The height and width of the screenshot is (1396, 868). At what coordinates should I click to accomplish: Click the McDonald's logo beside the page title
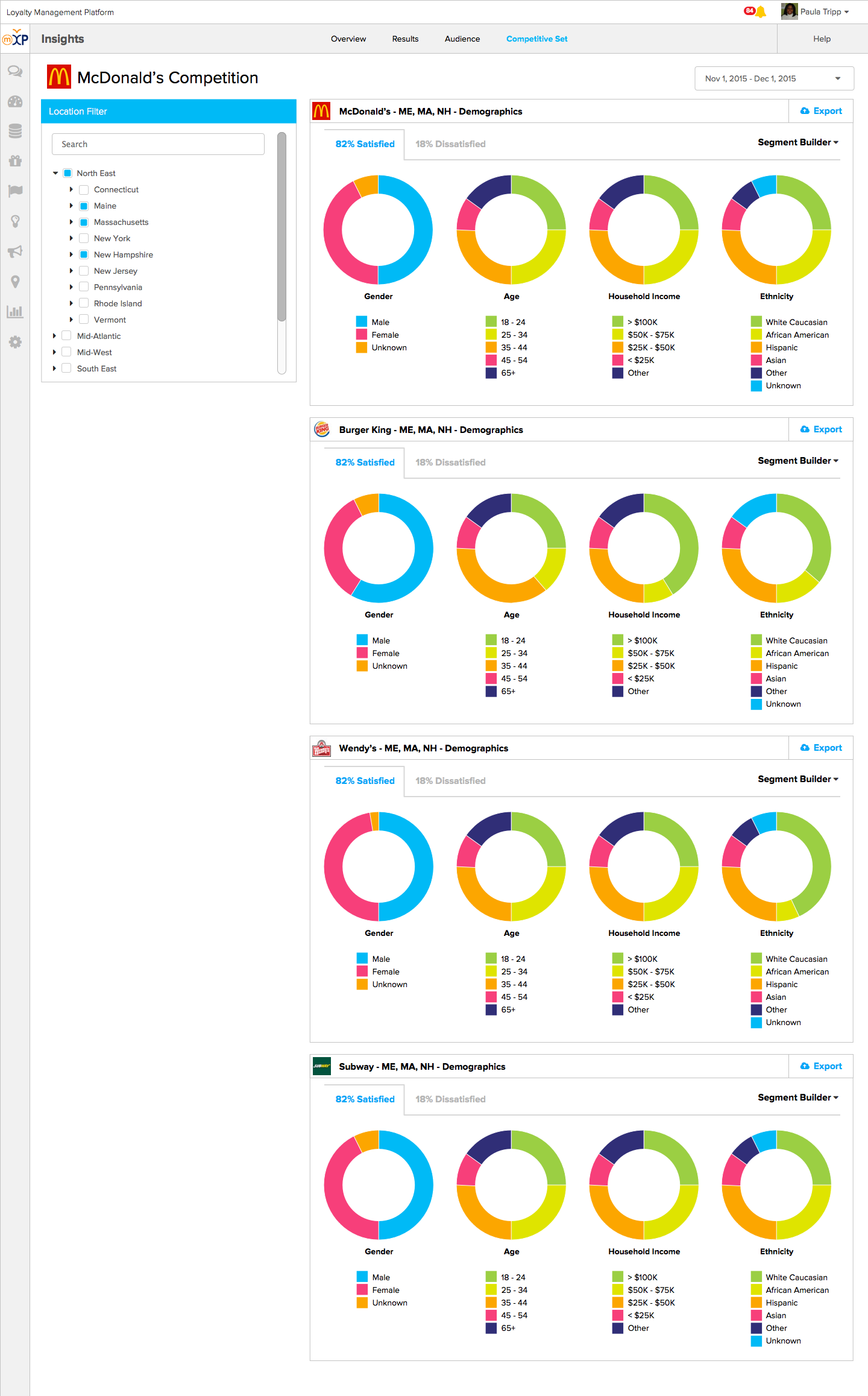[59, 77]
